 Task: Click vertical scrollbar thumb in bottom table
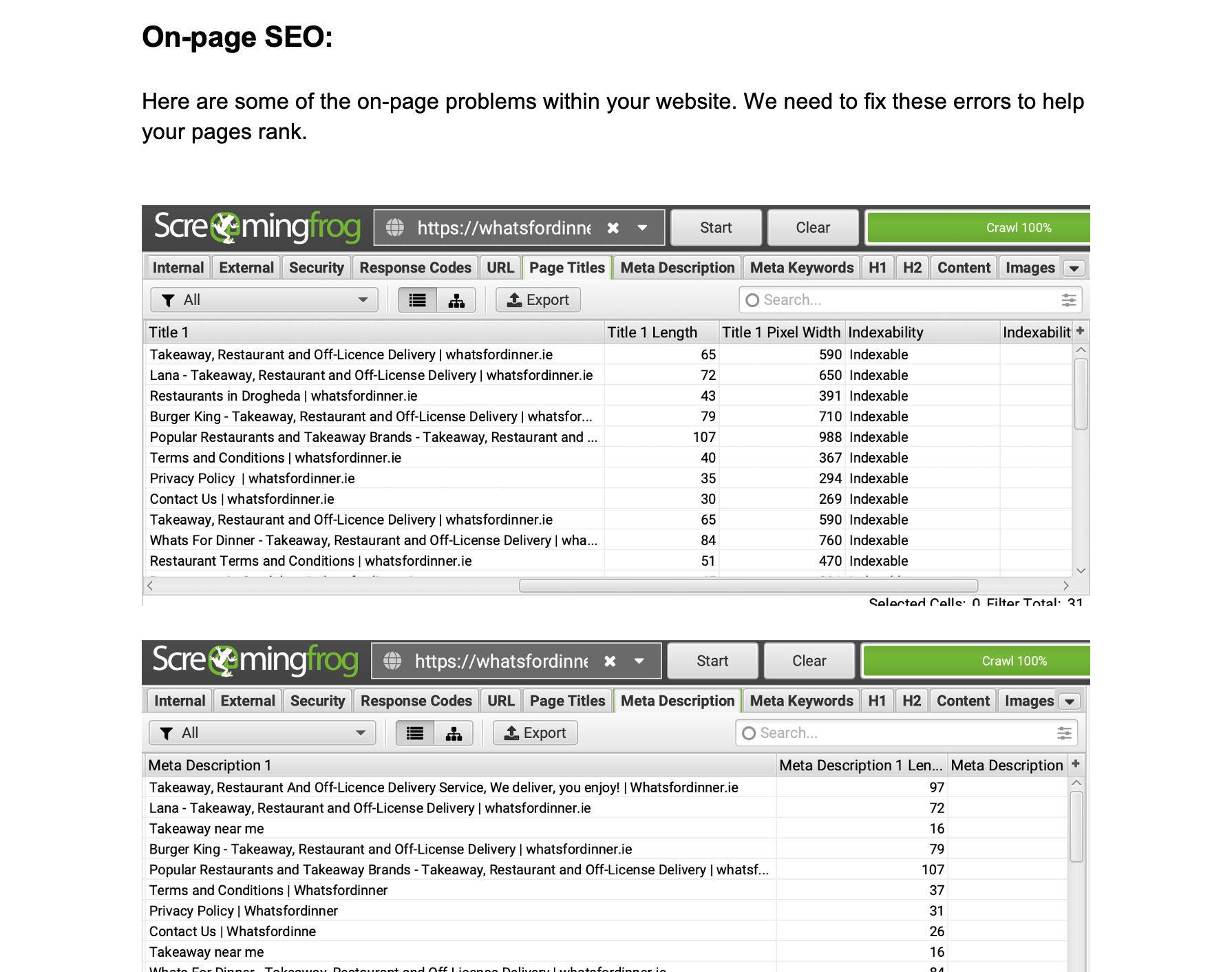click(1076, 826)
